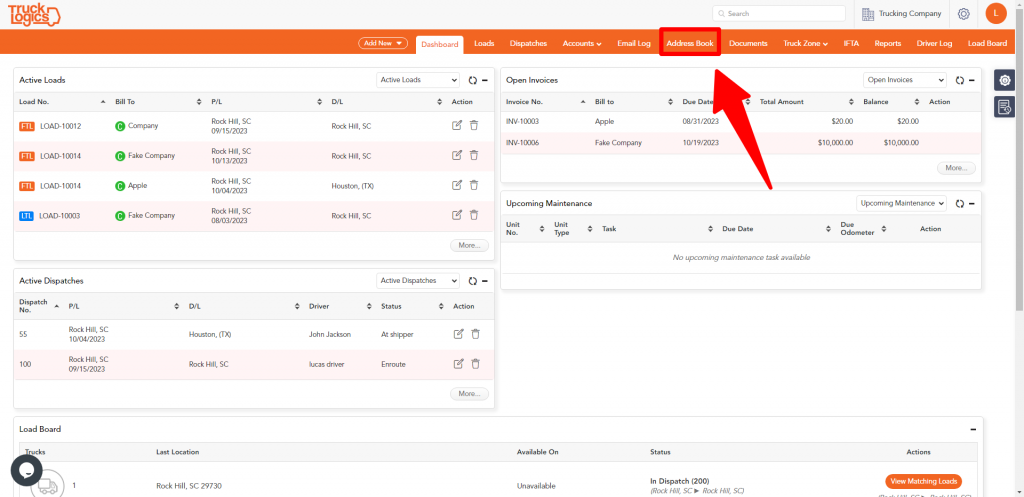The width and height of the screenshot is (1024, 497).
Task: Open the Add New dropdown
Action: [x=383, y=43]
